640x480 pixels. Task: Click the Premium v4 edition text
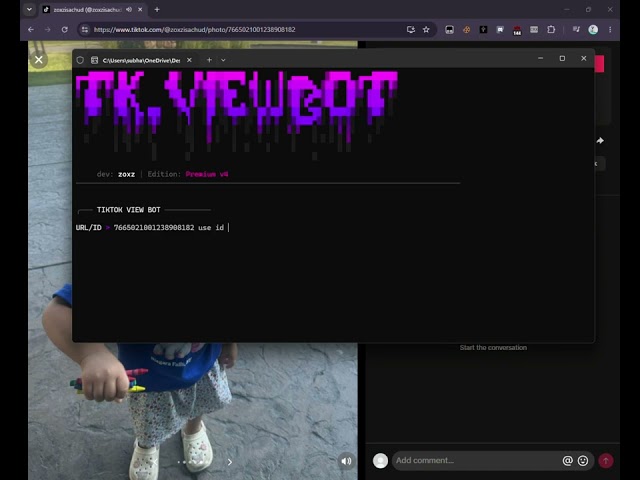point(207,174)
